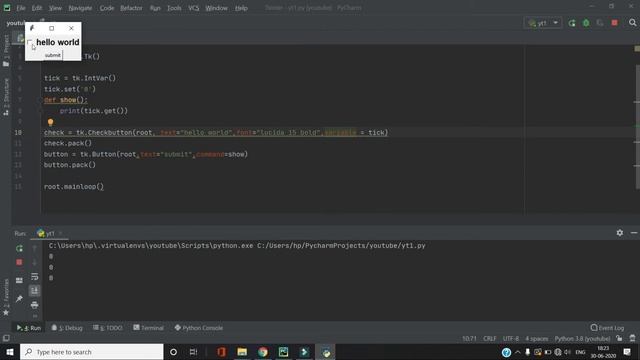
Task: Hide the Run panel with minus icon
Action: (x=633, y=233)
